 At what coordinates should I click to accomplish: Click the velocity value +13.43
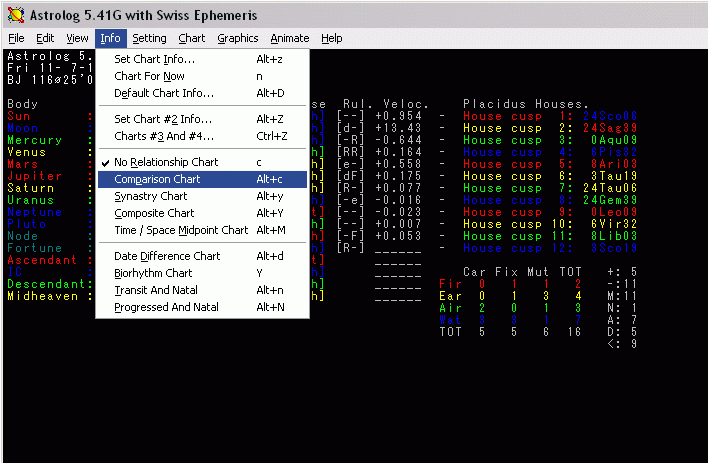pos(398,128)
